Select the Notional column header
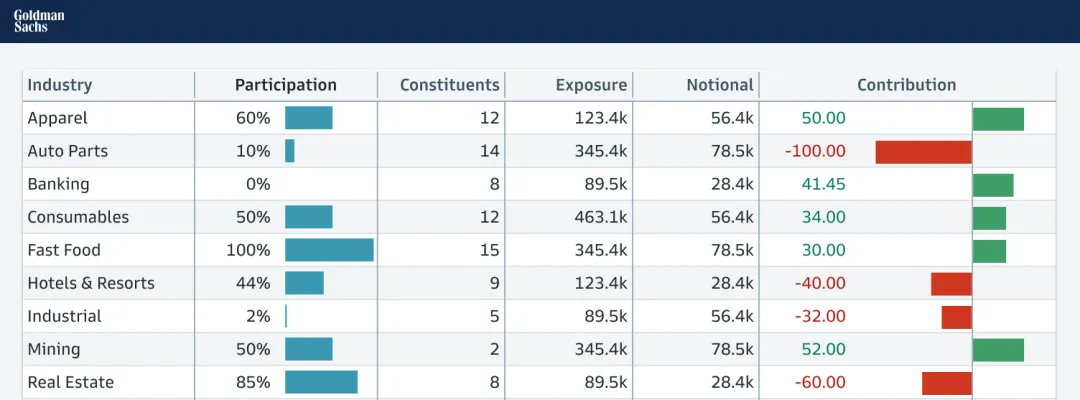This screenshot has height=400, width=1080. [x=719, y=85]
